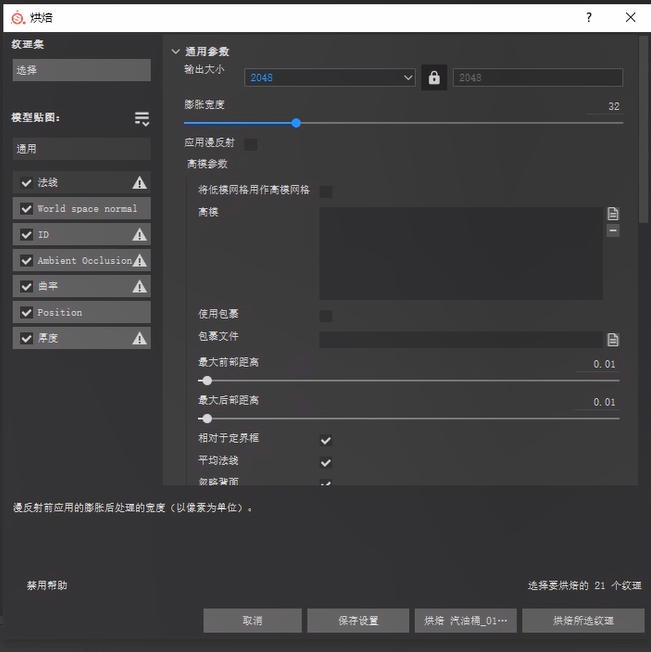Click the high-poly file browse icon
This screenshot has width=651, height=652.
click(x=613, y=214)
